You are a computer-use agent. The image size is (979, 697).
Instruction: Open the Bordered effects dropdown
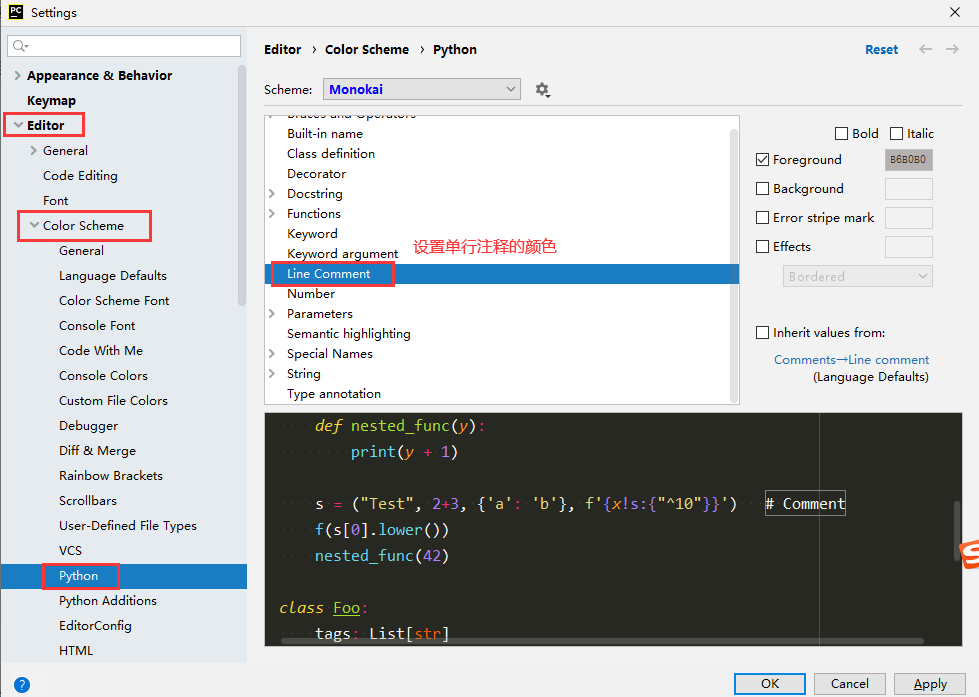click(858, 276)
